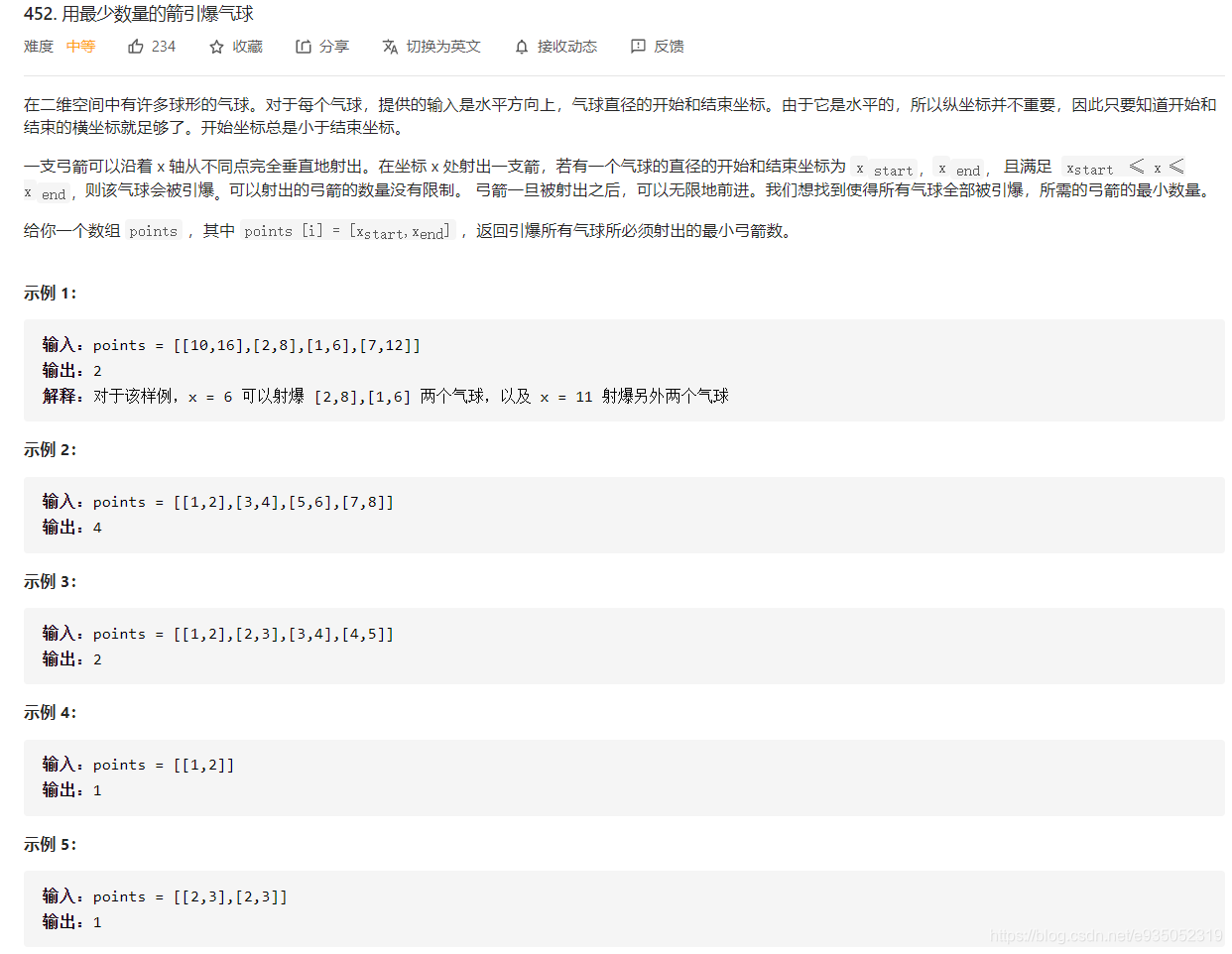Image resolution: width=1232 pixels, height=954 pixels.
Task: Switch language with 切换为英文
Action: tap(431, 47)
